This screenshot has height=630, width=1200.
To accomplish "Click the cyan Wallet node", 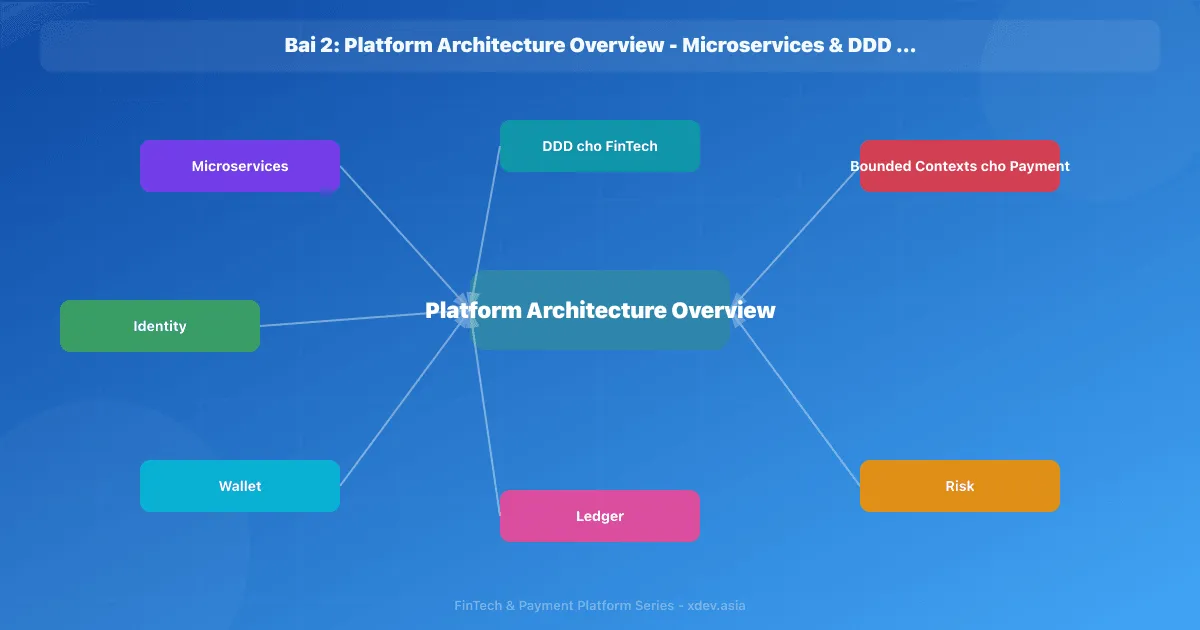I will [240, 486].
